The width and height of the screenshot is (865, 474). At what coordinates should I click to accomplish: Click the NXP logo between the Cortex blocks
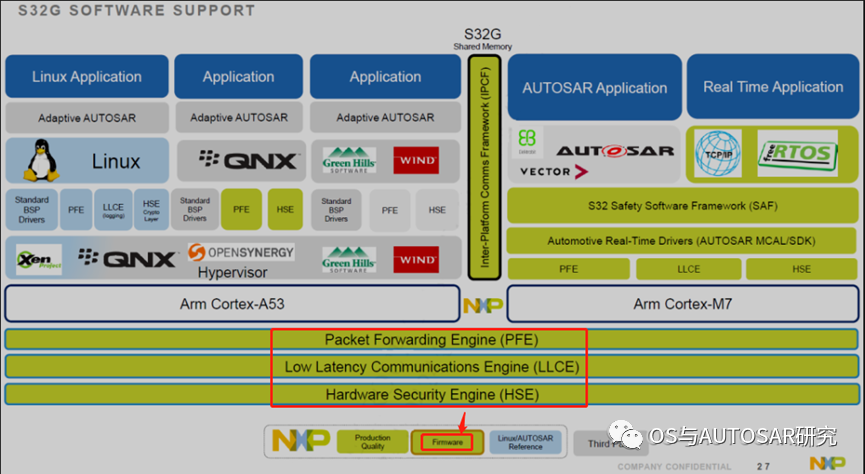pos(483,305)
